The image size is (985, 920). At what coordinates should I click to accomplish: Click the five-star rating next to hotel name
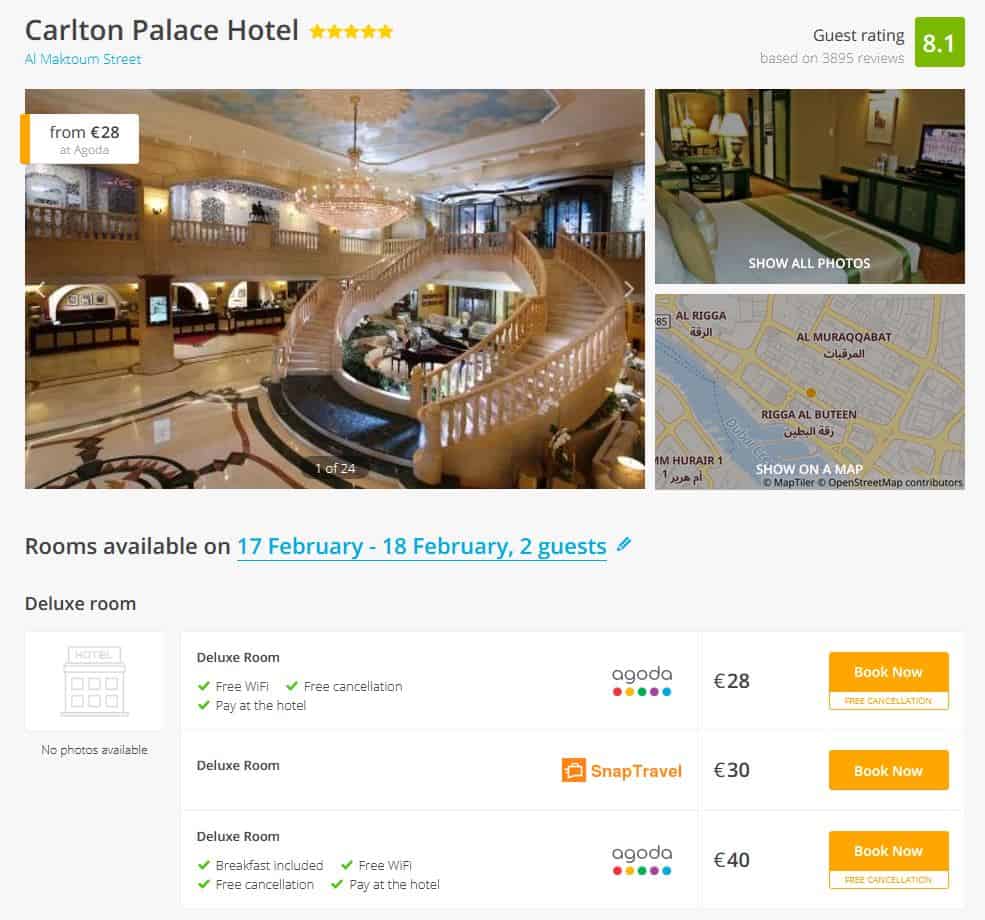pos(353,31)
